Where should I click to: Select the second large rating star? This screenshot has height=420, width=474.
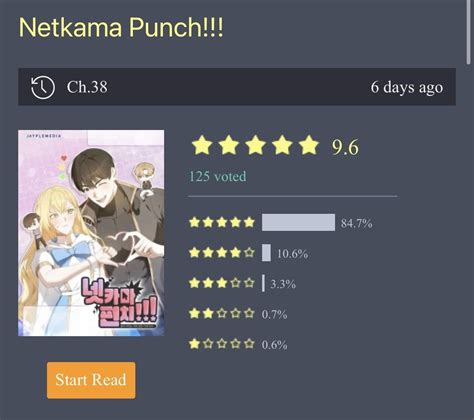pyautogui.click(x=229, y=145)
